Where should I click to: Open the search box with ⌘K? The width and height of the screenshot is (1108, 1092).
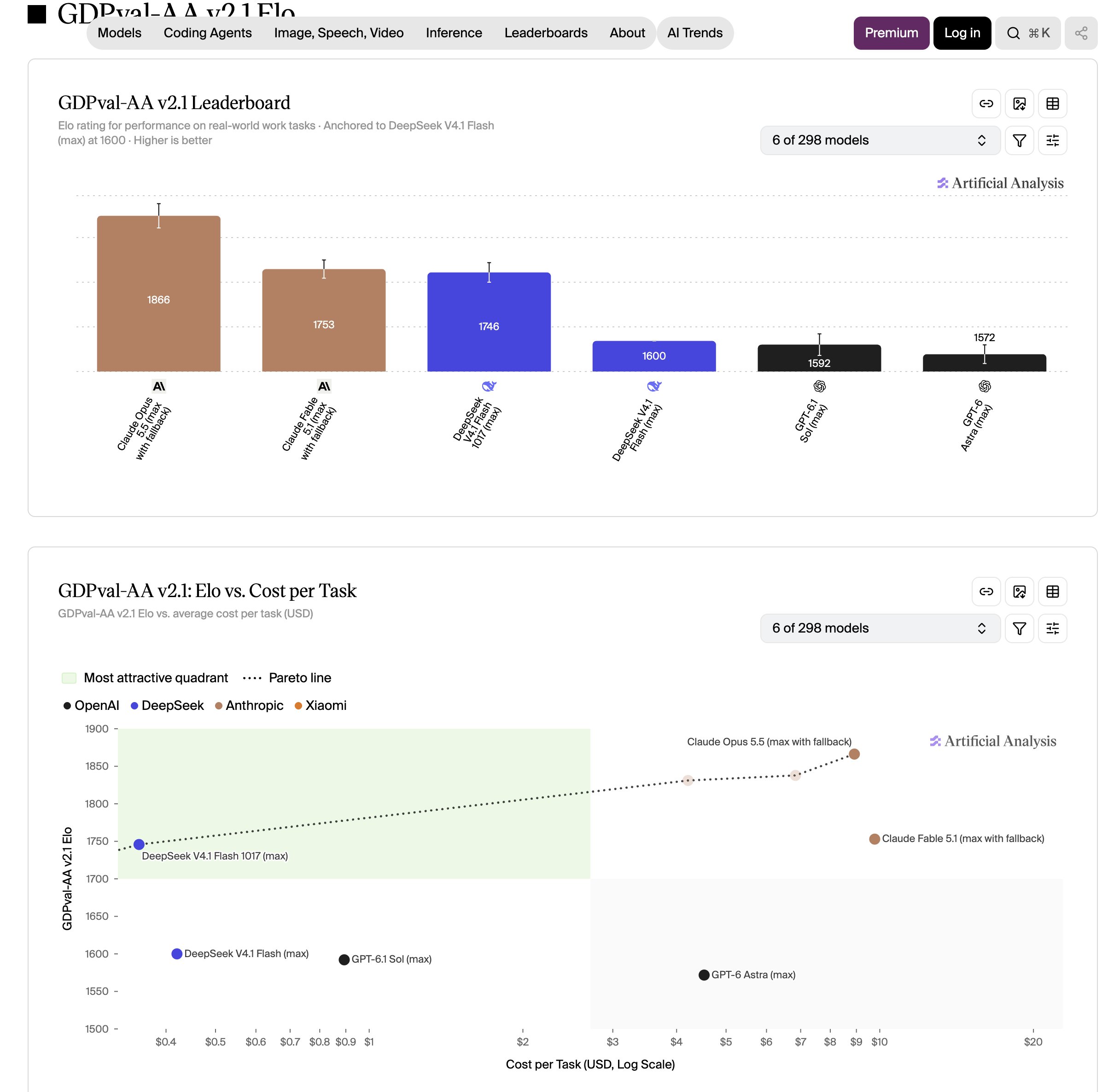pos(1028,33)
